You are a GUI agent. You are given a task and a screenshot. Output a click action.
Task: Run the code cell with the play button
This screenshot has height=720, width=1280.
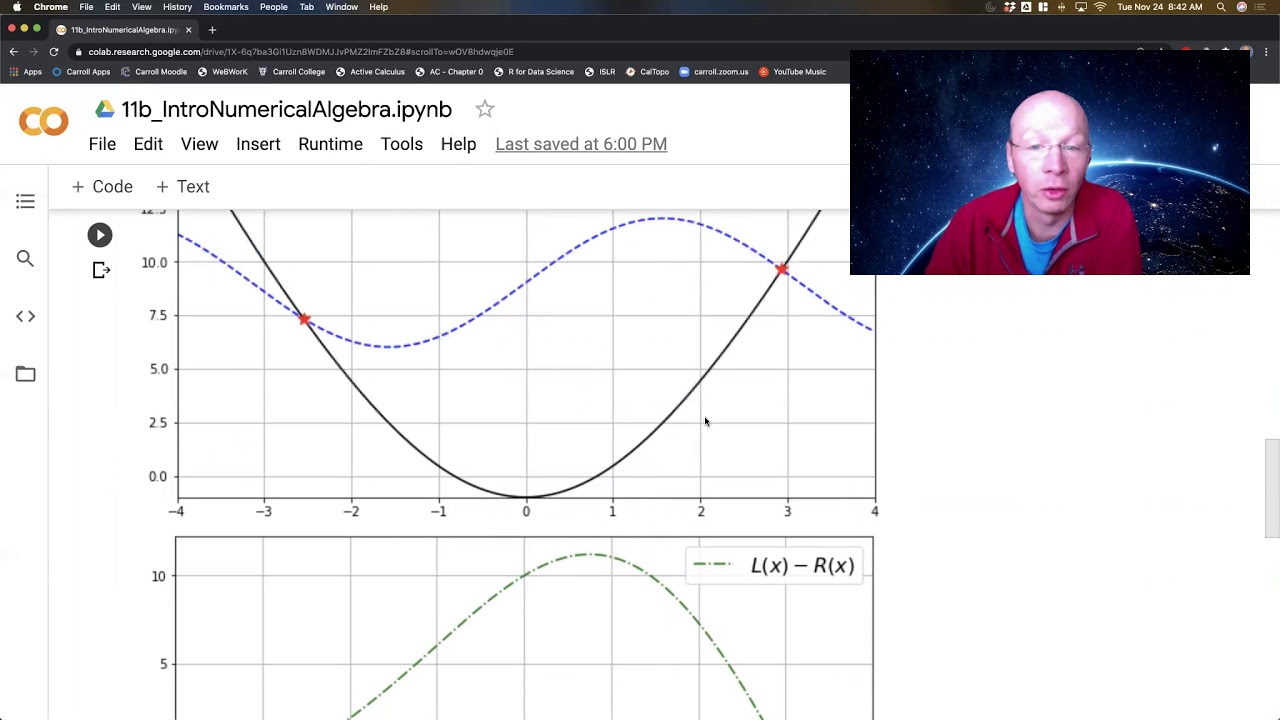pos(100,235)
